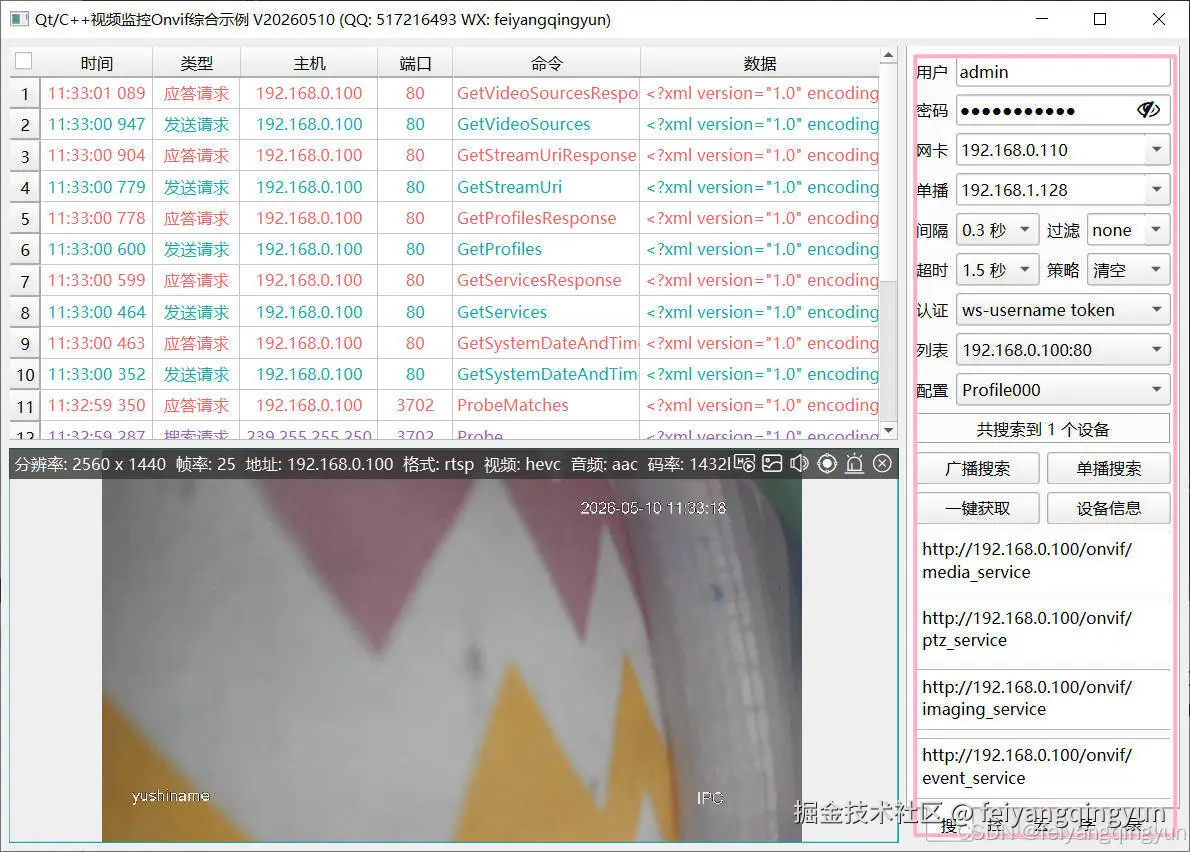Image resolution: width=1190 pixels, height=852 pixels.
Task: Click the GetServicesResponse command cell
Action: point(546,281)
